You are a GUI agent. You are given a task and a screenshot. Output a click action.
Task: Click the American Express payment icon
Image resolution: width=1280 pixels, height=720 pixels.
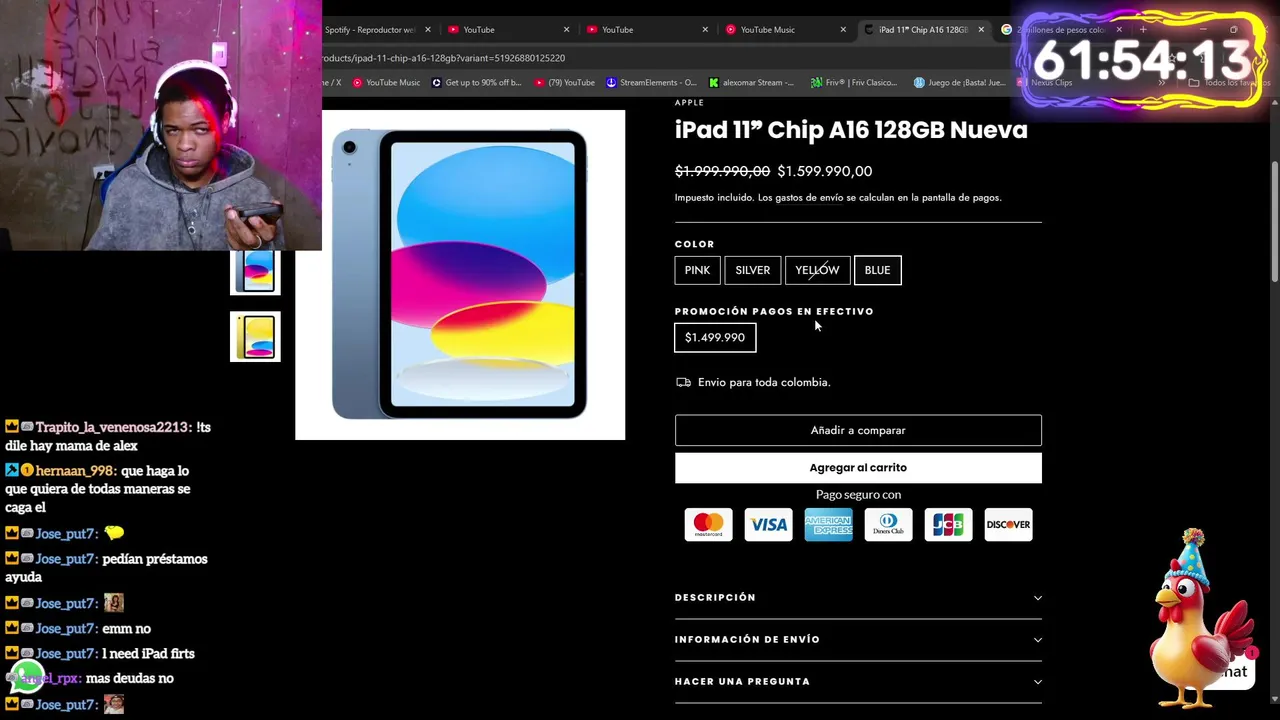point(828,525)
